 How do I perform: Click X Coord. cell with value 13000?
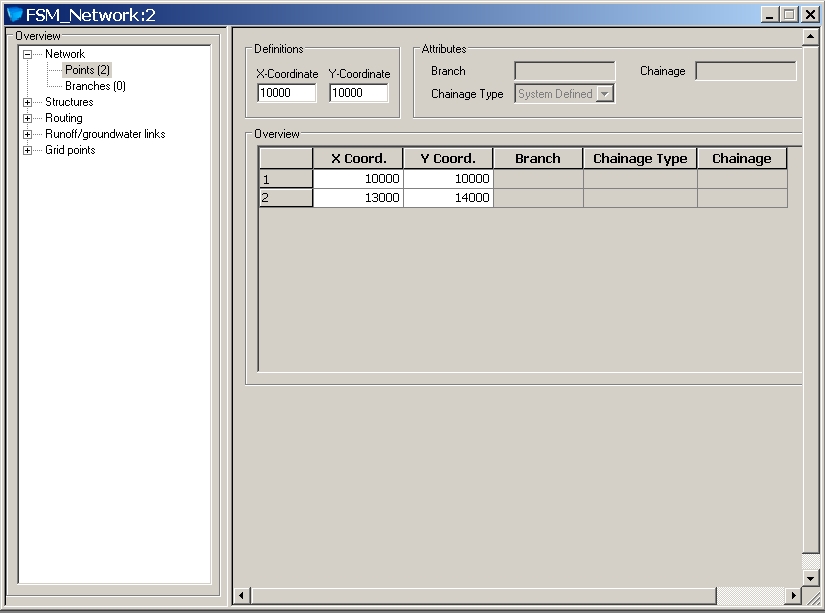(358, 198)
